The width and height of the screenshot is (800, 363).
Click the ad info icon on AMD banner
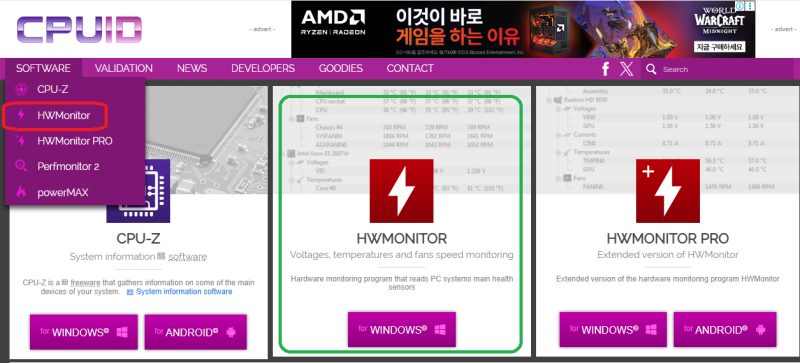point(740,6)
